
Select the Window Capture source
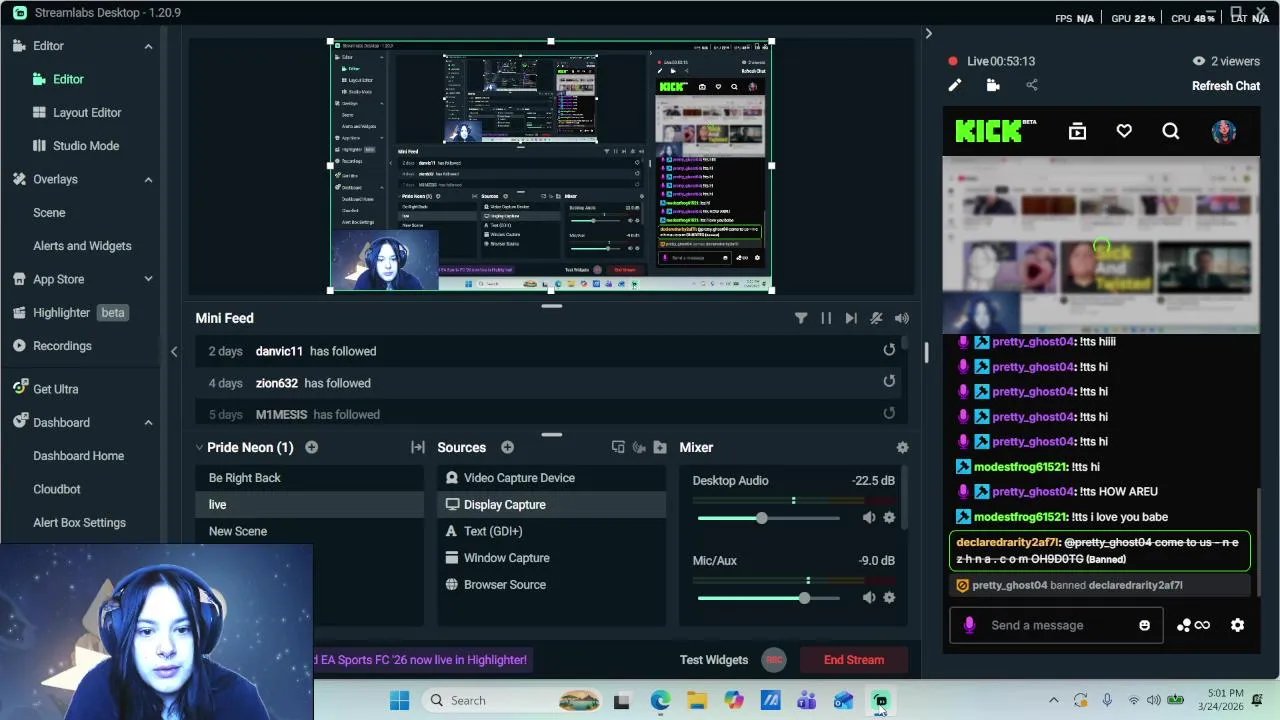pos(551,557)
